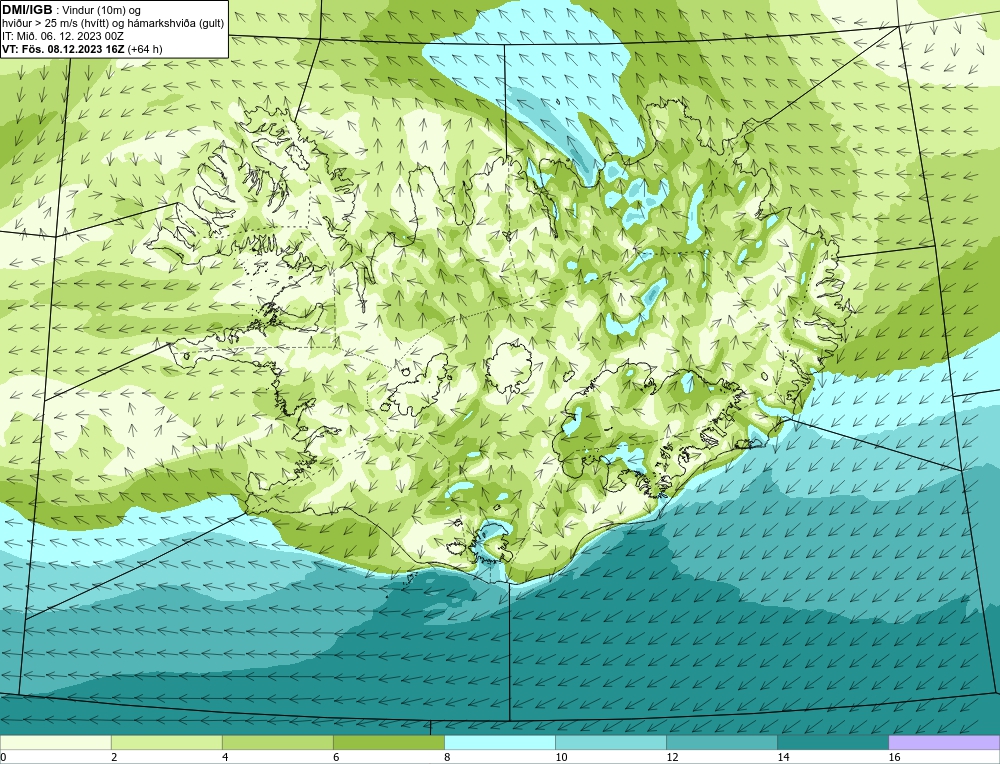The image size is (1000, 764).
Task: Click the legend scale label '16'
Action: point(894,757)
